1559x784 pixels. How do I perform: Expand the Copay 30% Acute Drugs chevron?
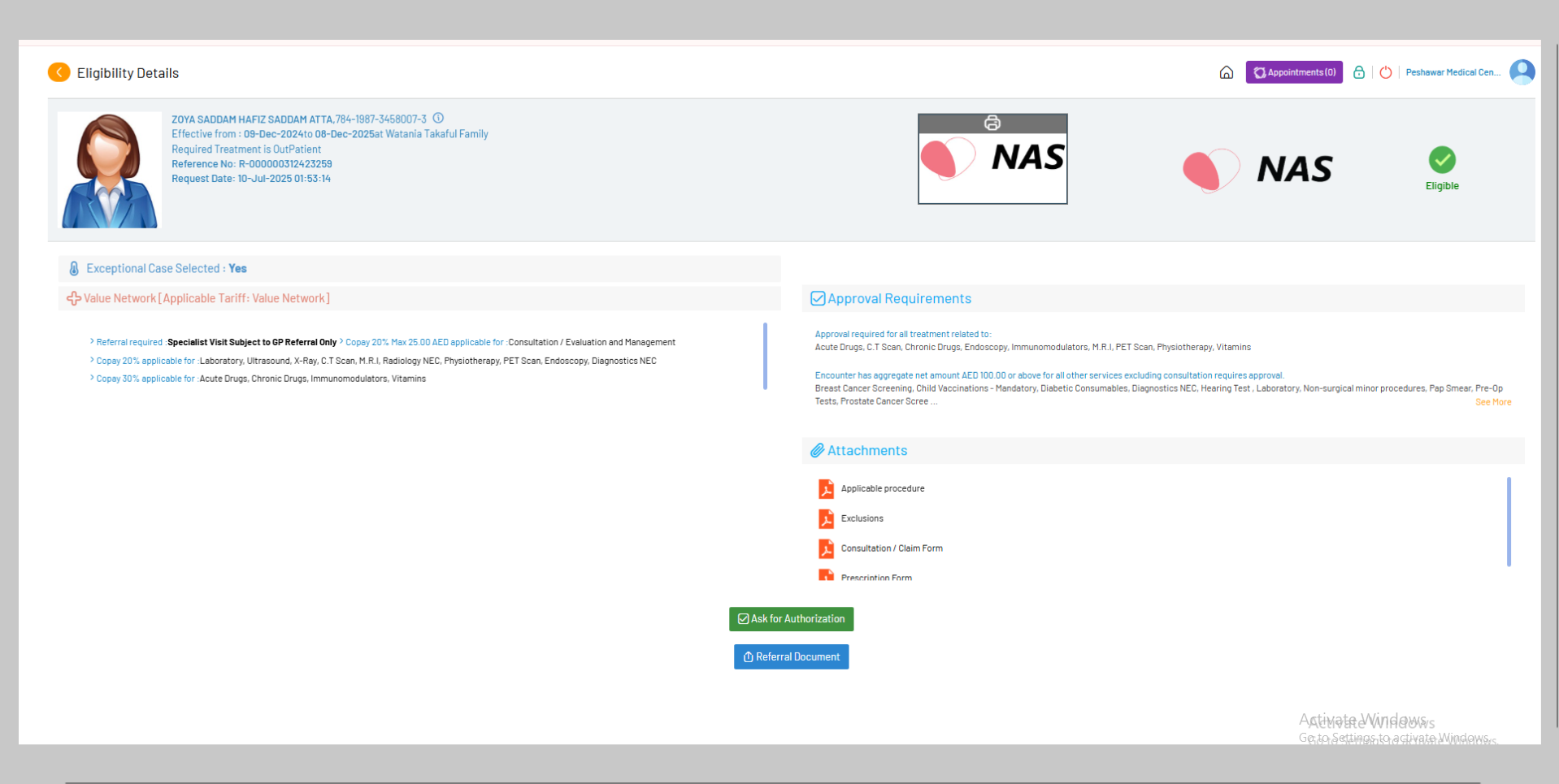coord(92,378)
